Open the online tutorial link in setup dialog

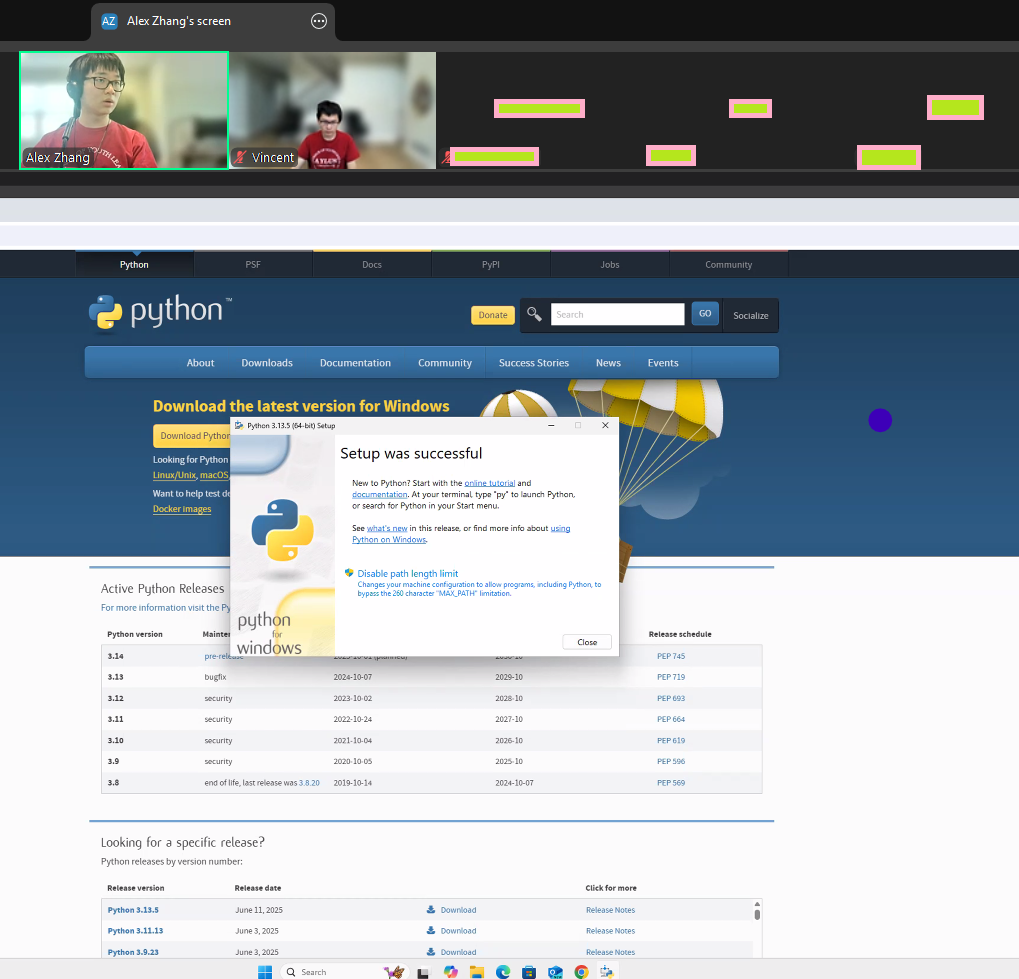[x=489, y=483]
